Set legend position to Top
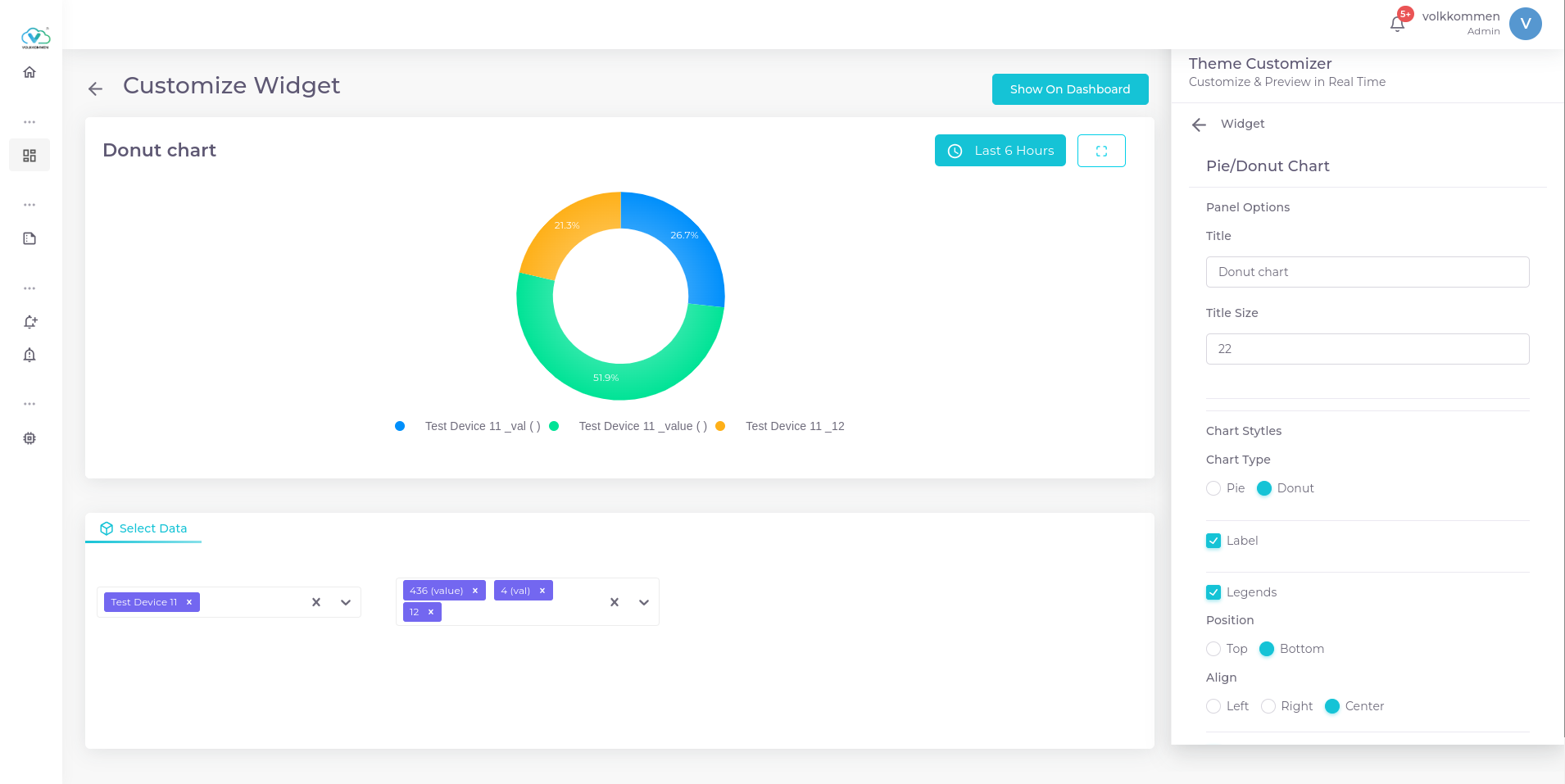 (1213, 649)
